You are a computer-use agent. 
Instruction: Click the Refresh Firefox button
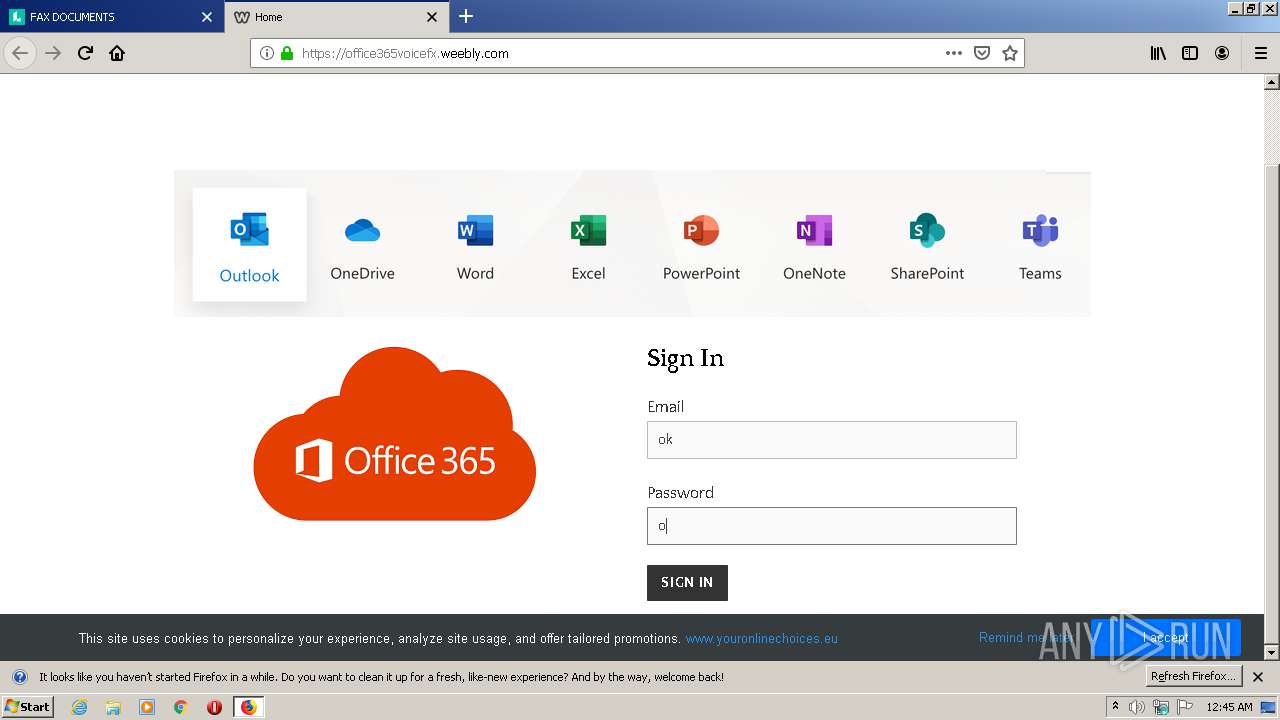1194,676
